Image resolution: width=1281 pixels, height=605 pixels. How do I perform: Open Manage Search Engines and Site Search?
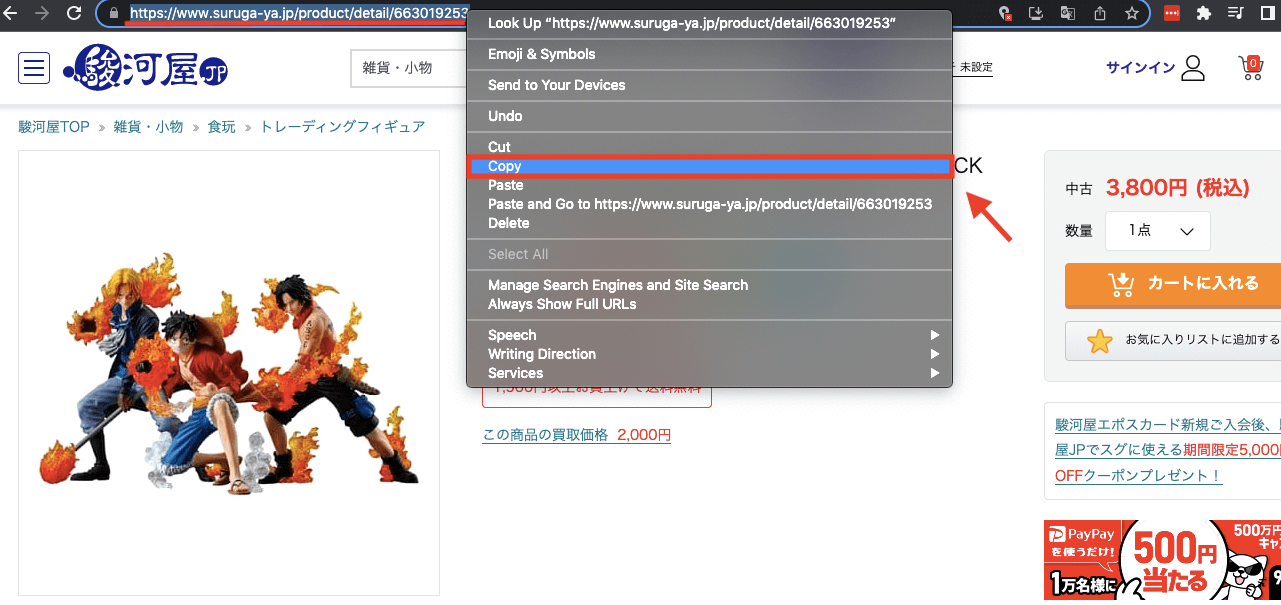[709, 285]
